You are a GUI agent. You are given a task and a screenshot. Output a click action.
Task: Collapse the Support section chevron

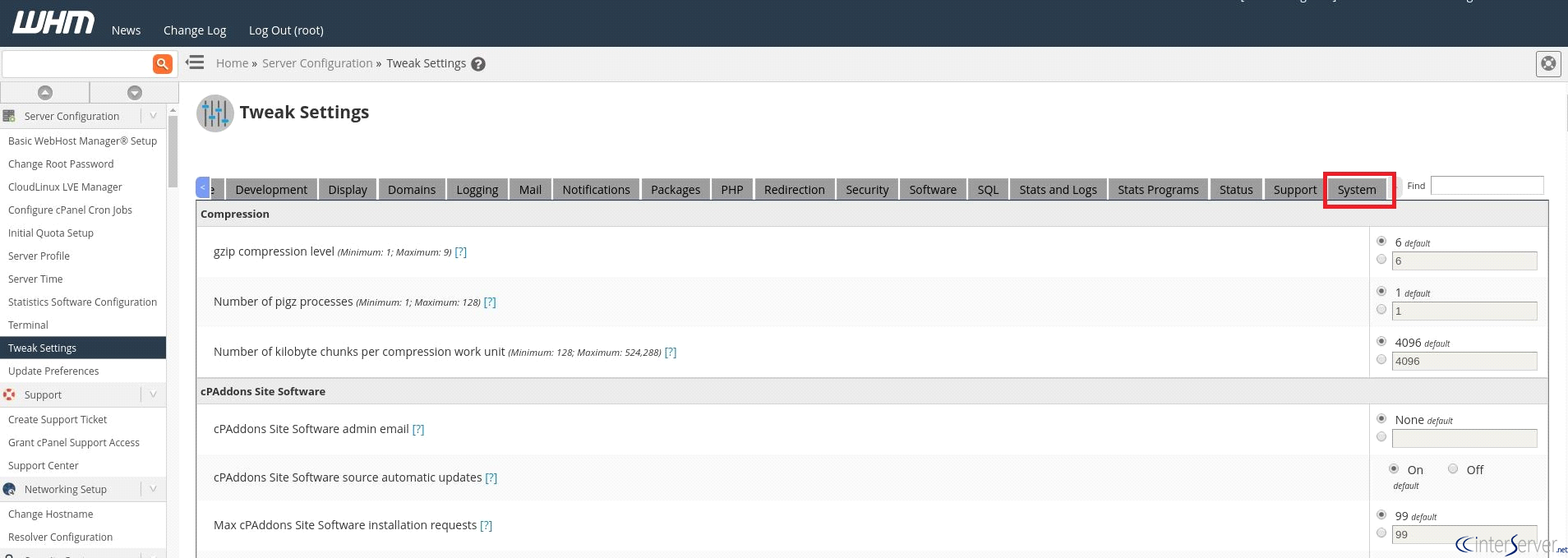pos(153,394)
